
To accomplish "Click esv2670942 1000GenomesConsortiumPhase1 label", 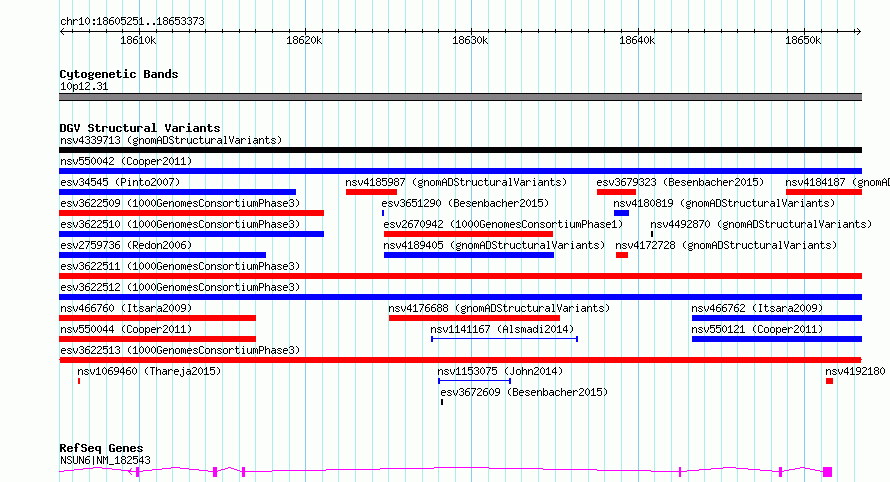I will click(503, 224).
